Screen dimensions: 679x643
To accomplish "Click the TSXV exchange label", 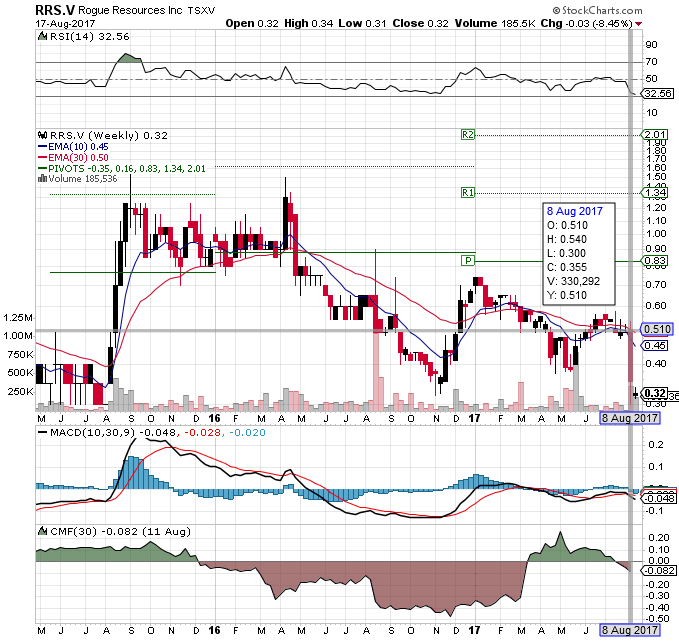I will 201,10.
